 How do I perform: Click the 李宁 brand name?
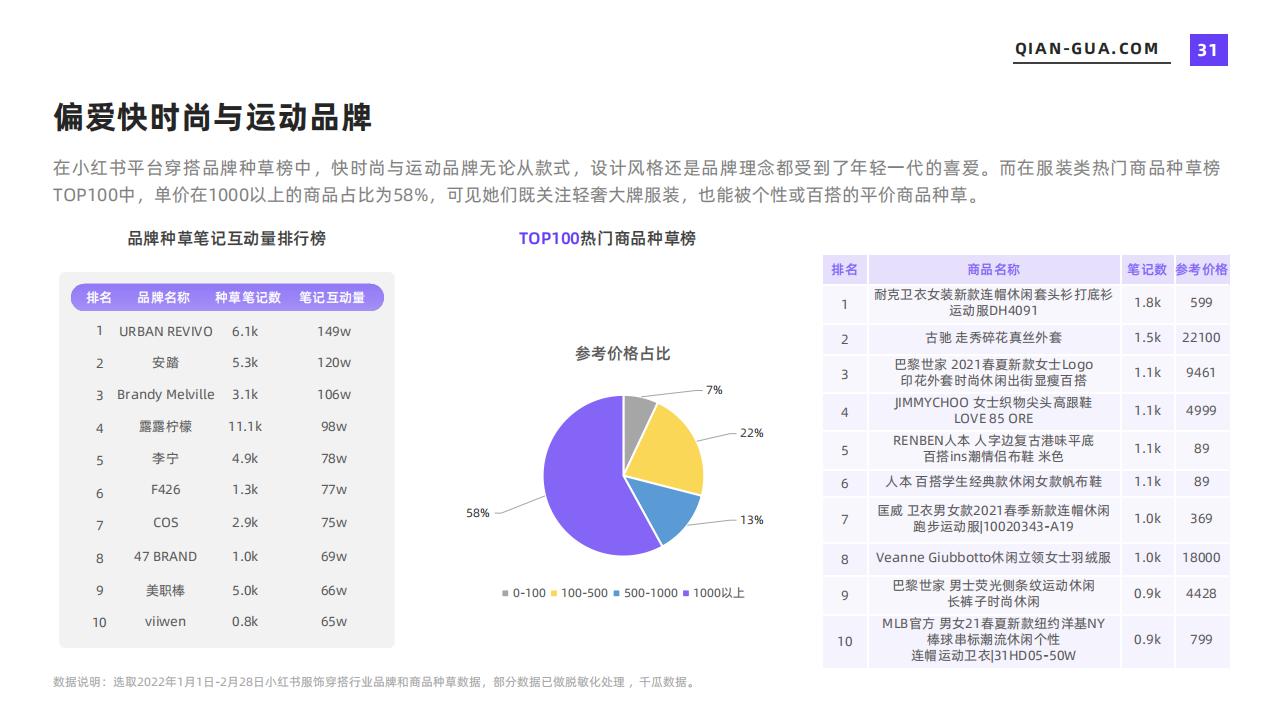tap(166, 459)
